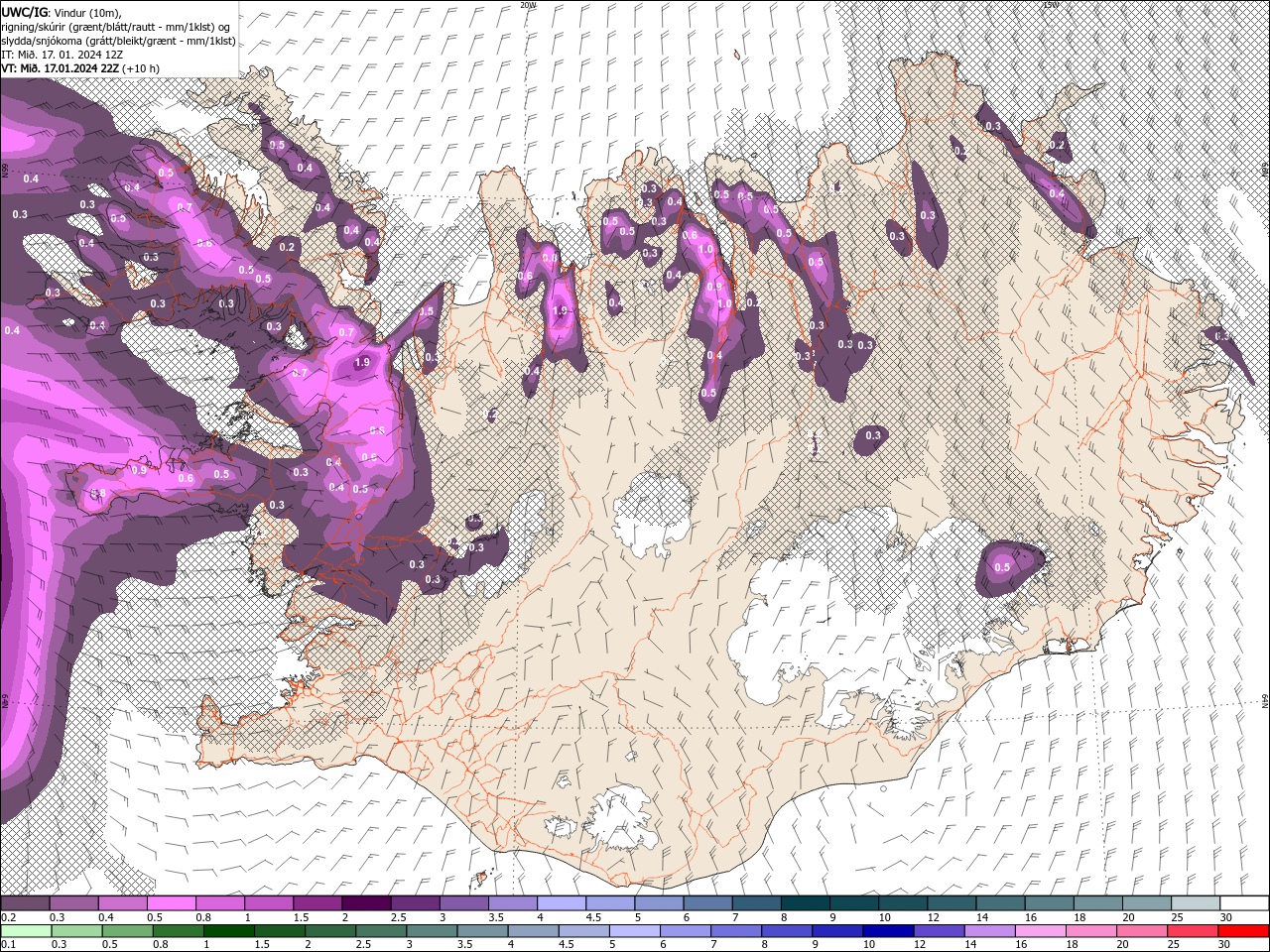Click the violet rain swatch for 12–14
The height and width of the screenshot is (952, 1270).
[940, 931]
